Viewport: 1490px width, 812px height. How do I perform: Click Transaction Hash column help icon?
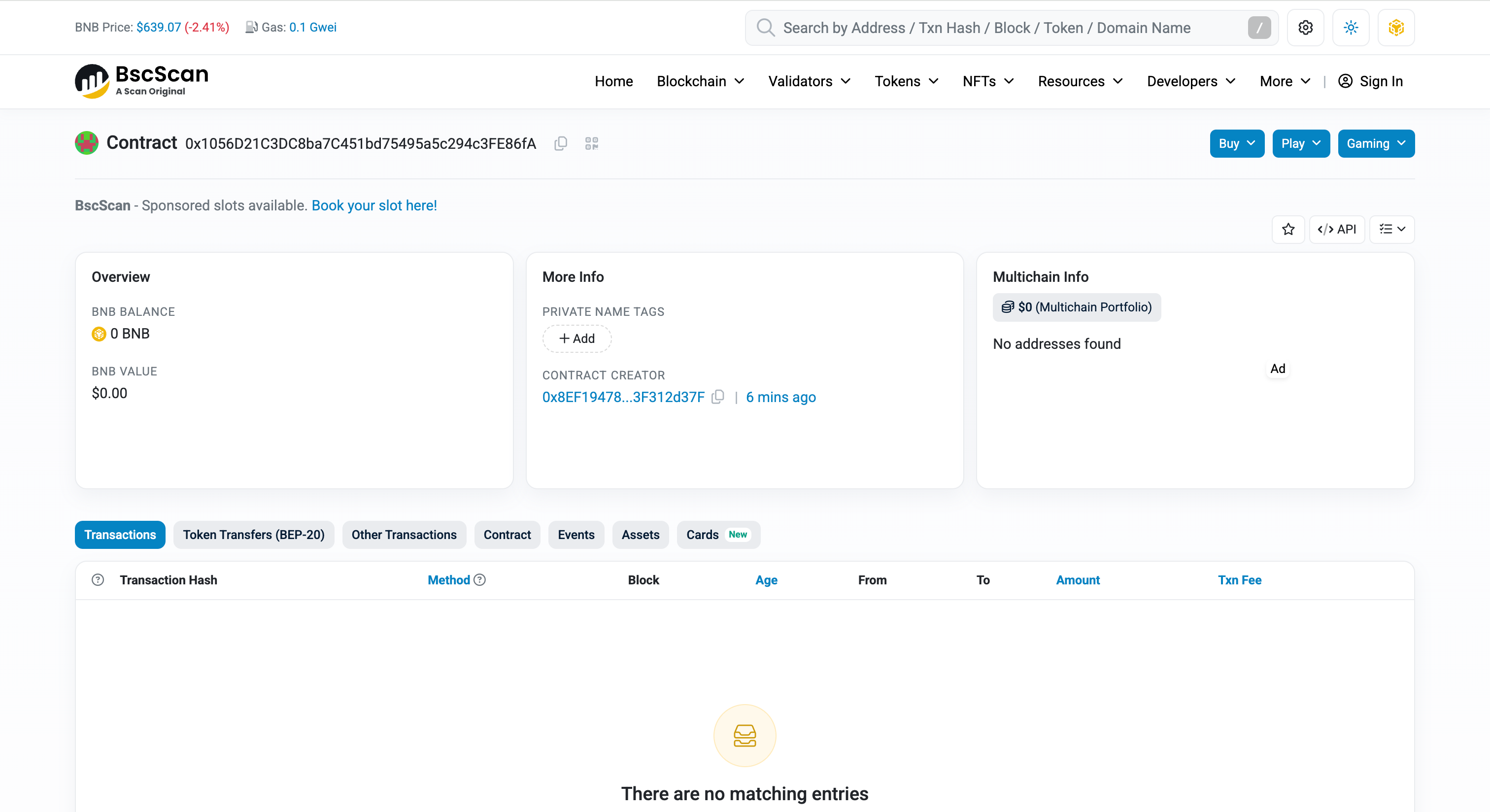pos(98,579)
